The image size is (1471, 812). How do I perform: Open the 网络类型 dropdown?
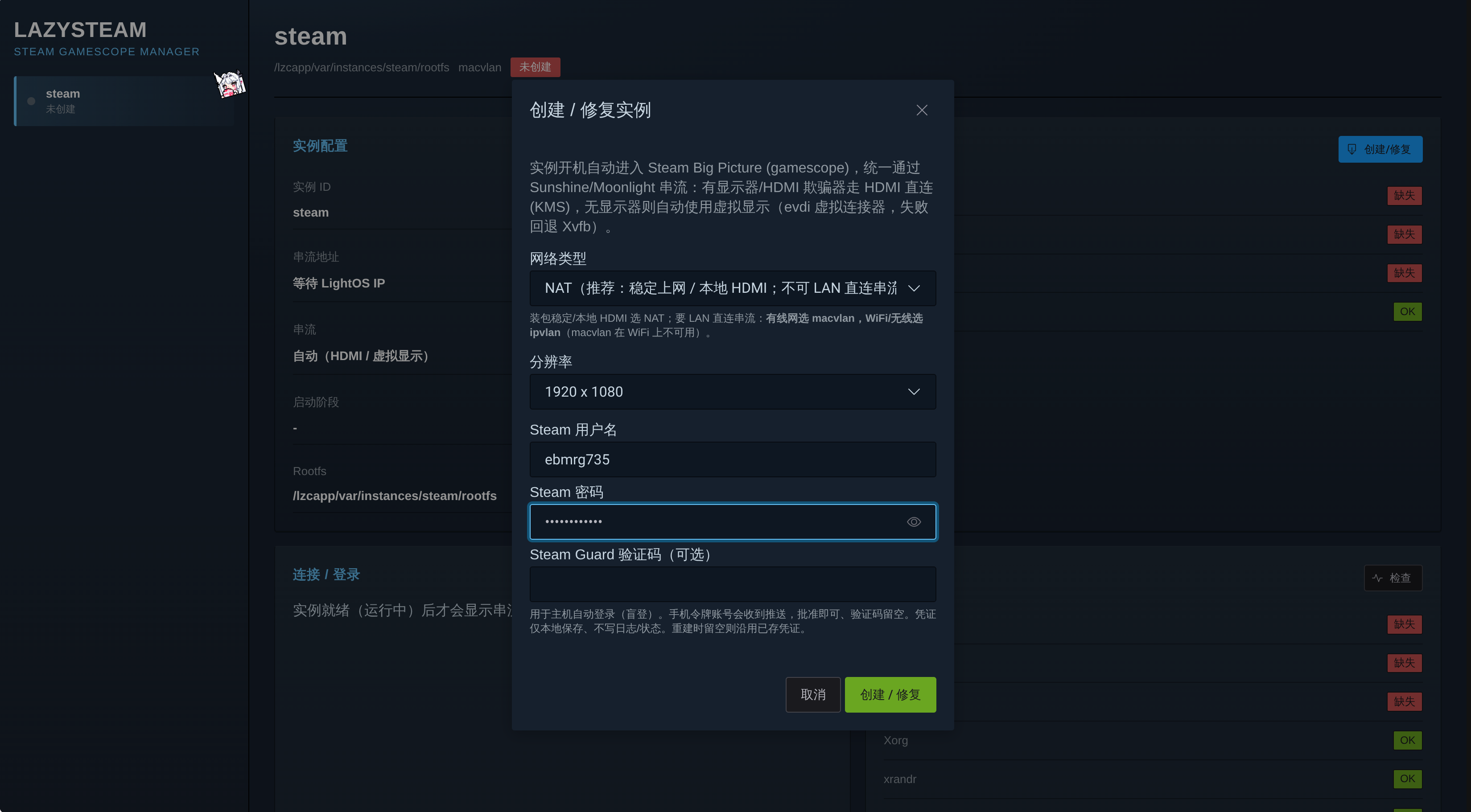pos(733,288)
